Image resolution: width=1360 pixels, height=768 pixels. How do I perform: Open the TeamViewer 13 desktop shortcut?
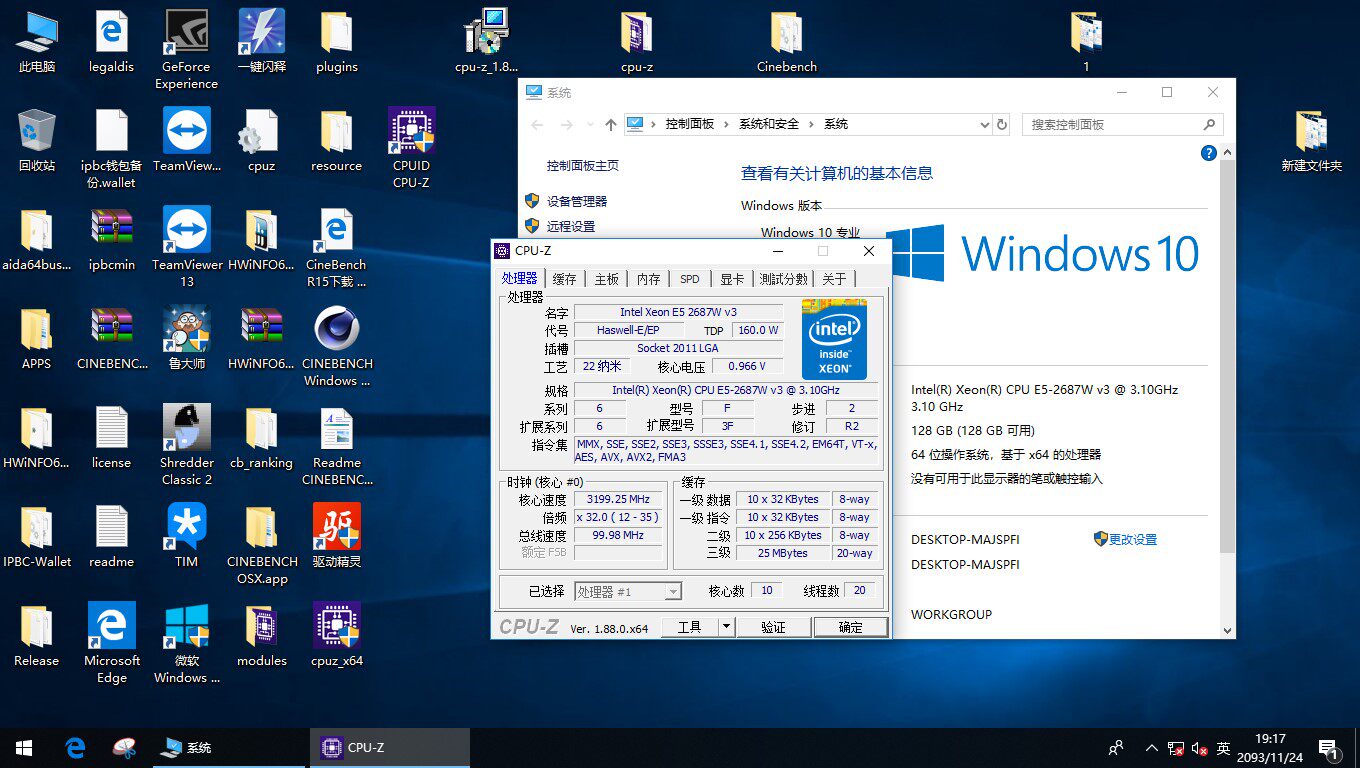187,248
